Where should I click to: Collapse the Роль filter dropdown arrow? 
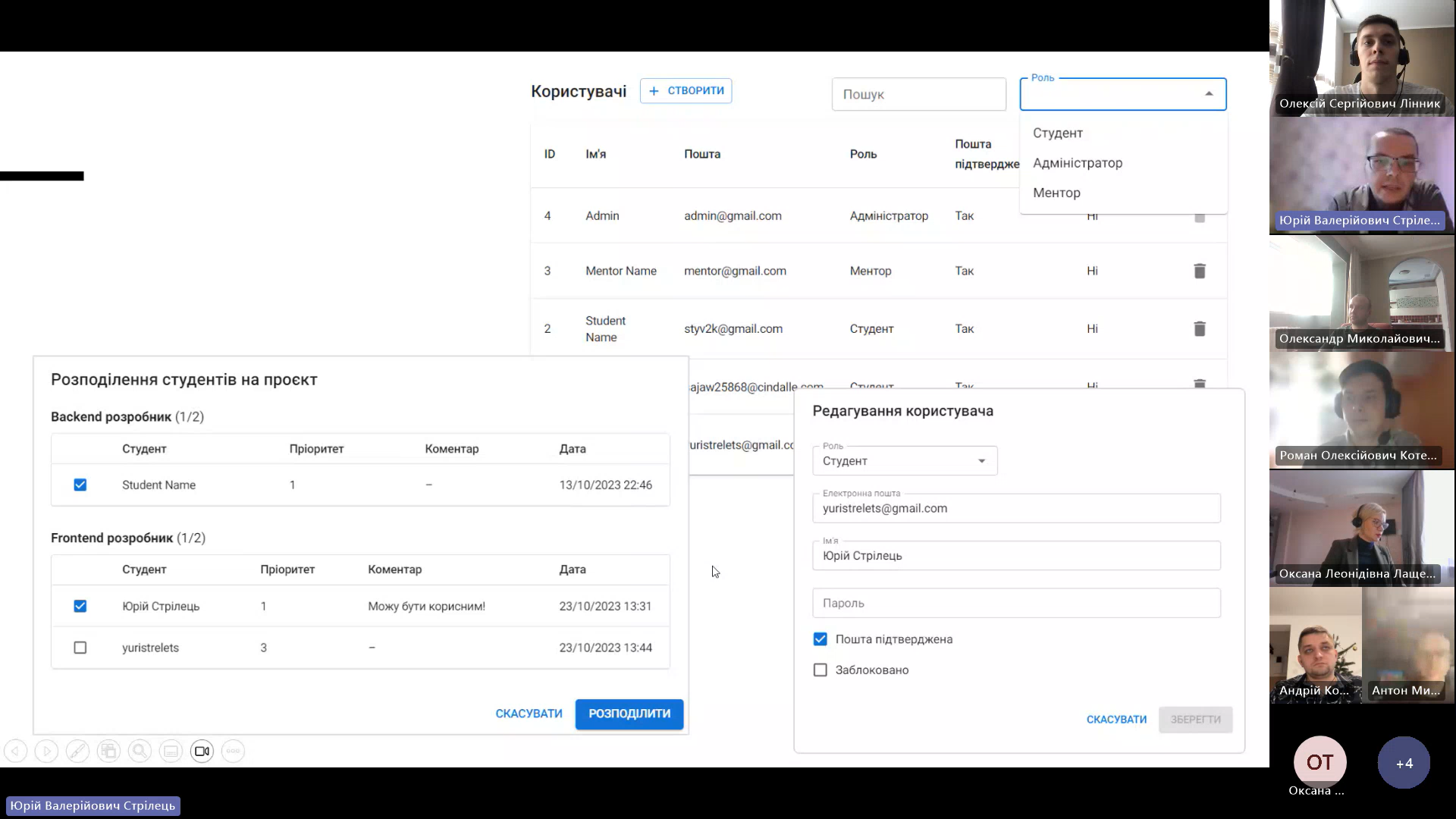[1209, 94]
